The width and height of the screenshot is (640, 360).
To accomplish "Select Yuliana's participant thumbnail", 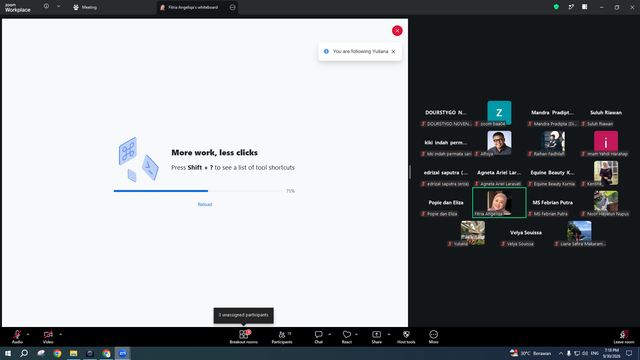I will point(473,233).
